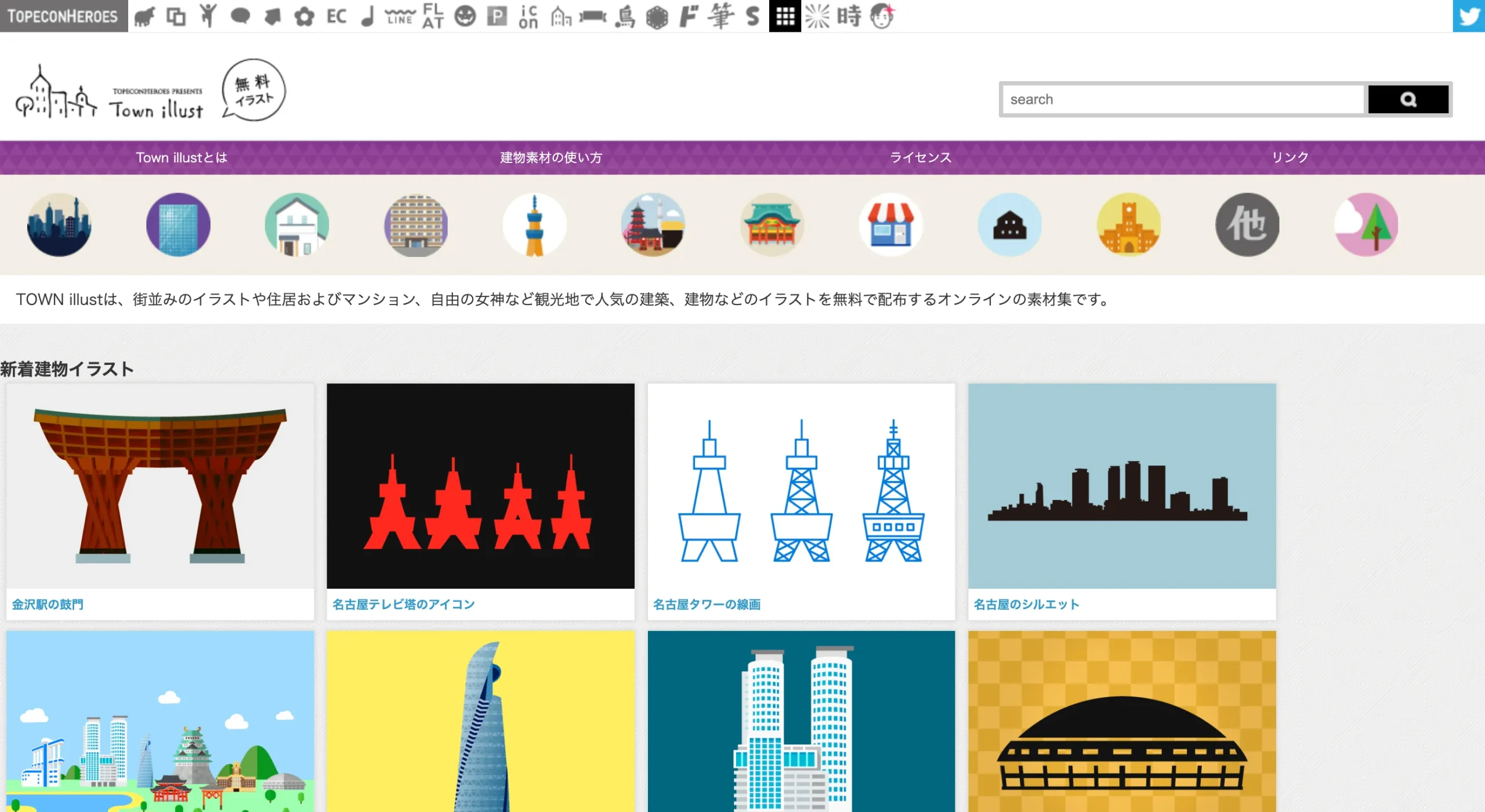Click the '名古屋のシルエット' link
Image resolution: width=1485 pixels, height=812 pixels.
[1027, 604]
